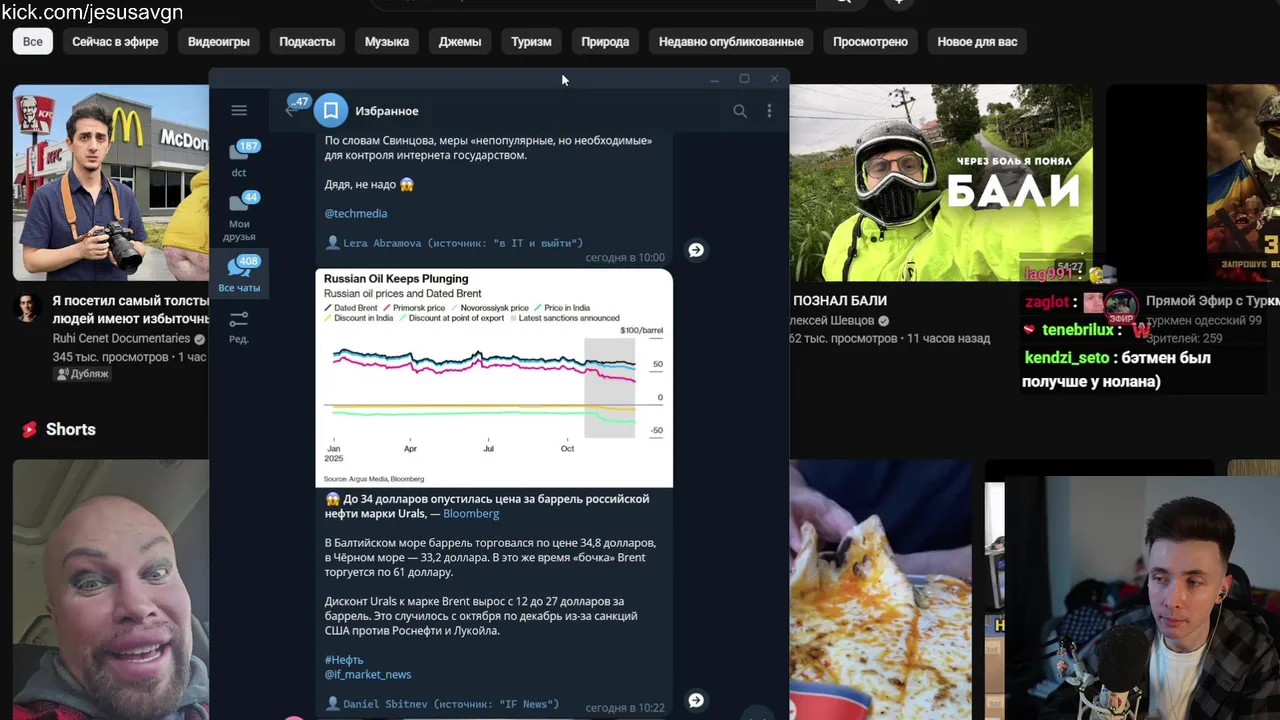Open the dct chat folder
This screenshot has width=1280, height=720.
pyautogui.click(x=239, y=158)
